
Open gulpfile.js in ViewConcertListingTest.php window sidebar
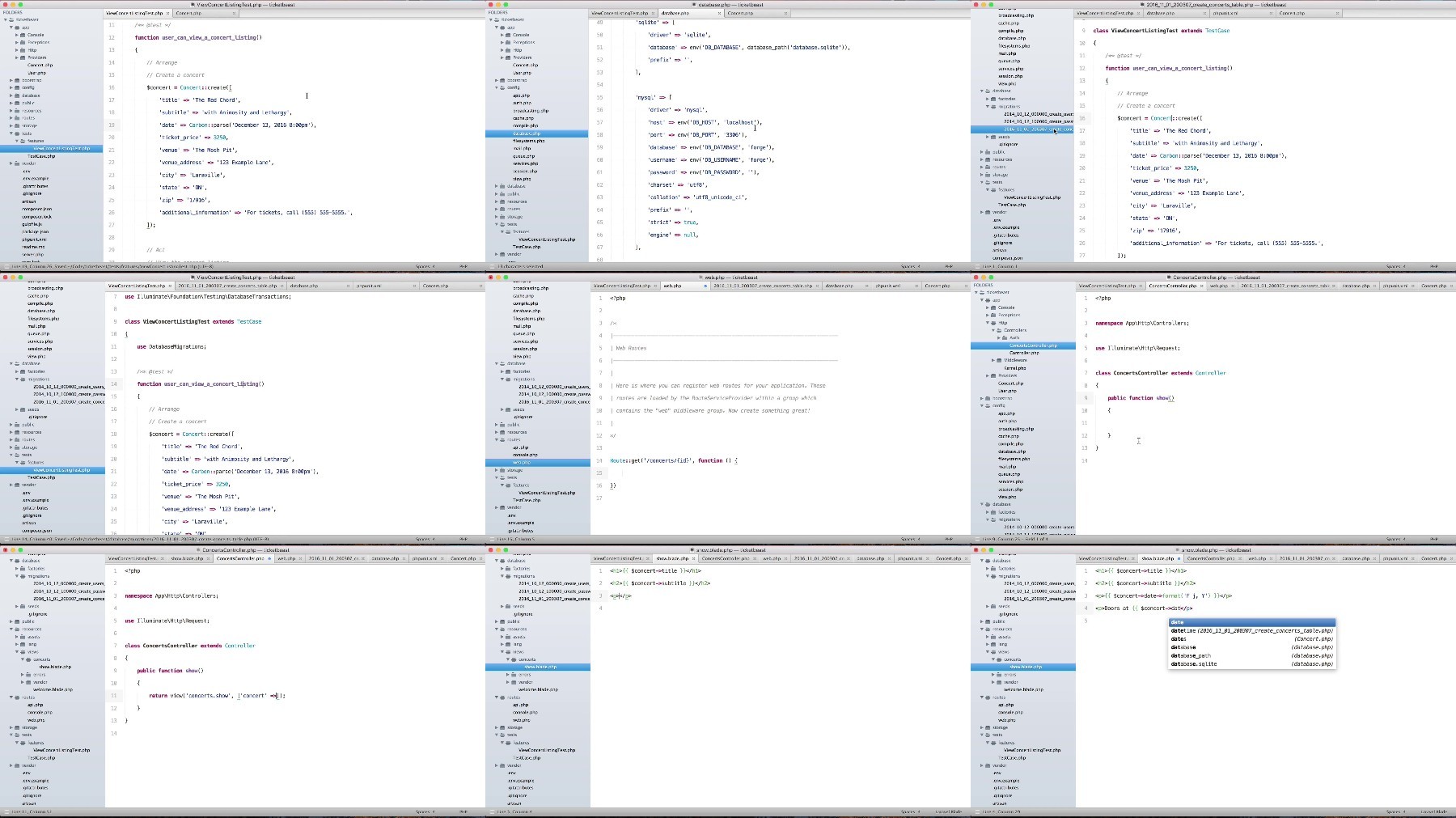pos(32,224)
